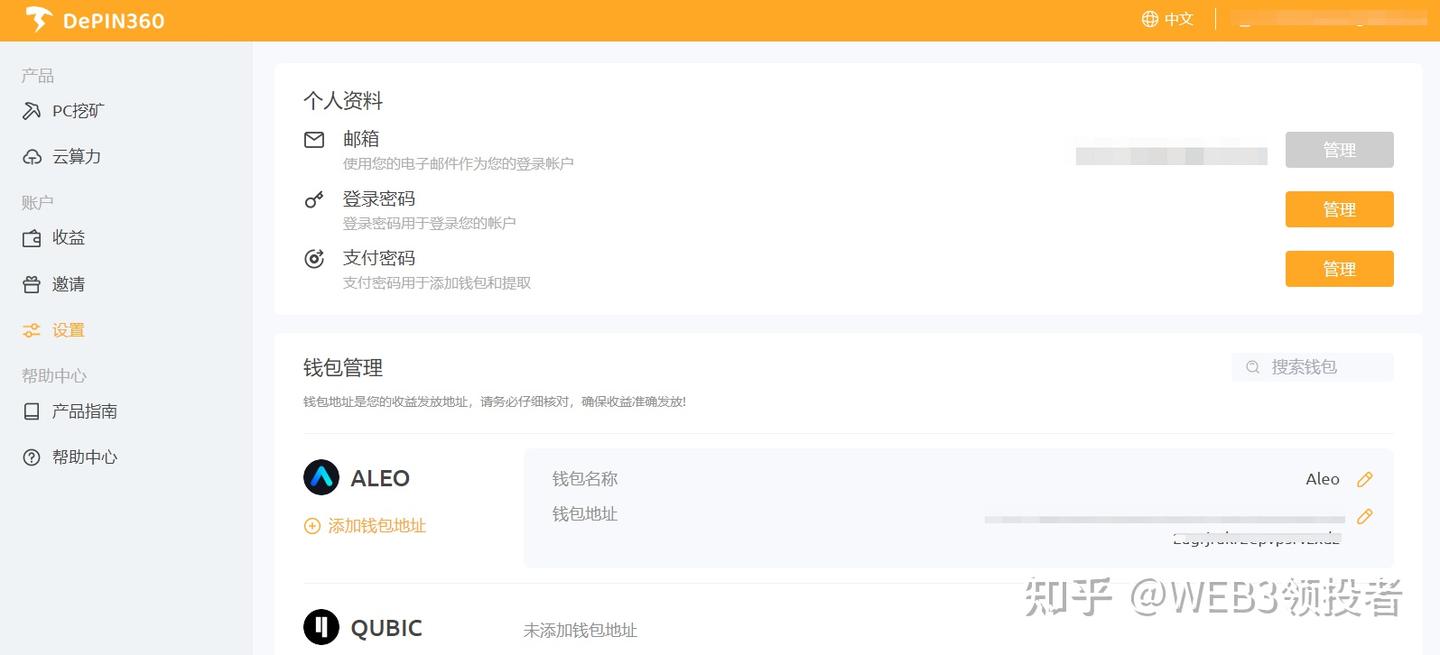1440x655 pixels.
Task: Open 云算力 cloud computing power section
Action: [31, 156]
